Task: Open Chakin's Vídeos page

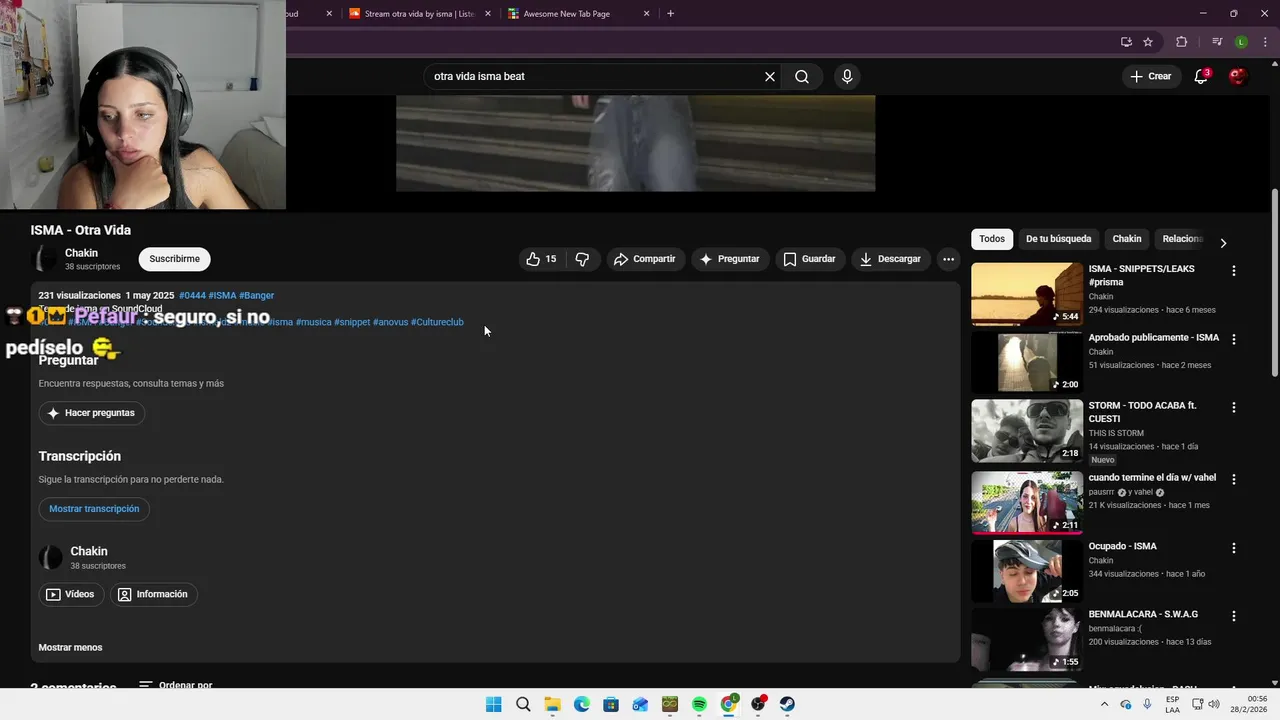Action: click(x=70, y=594)
